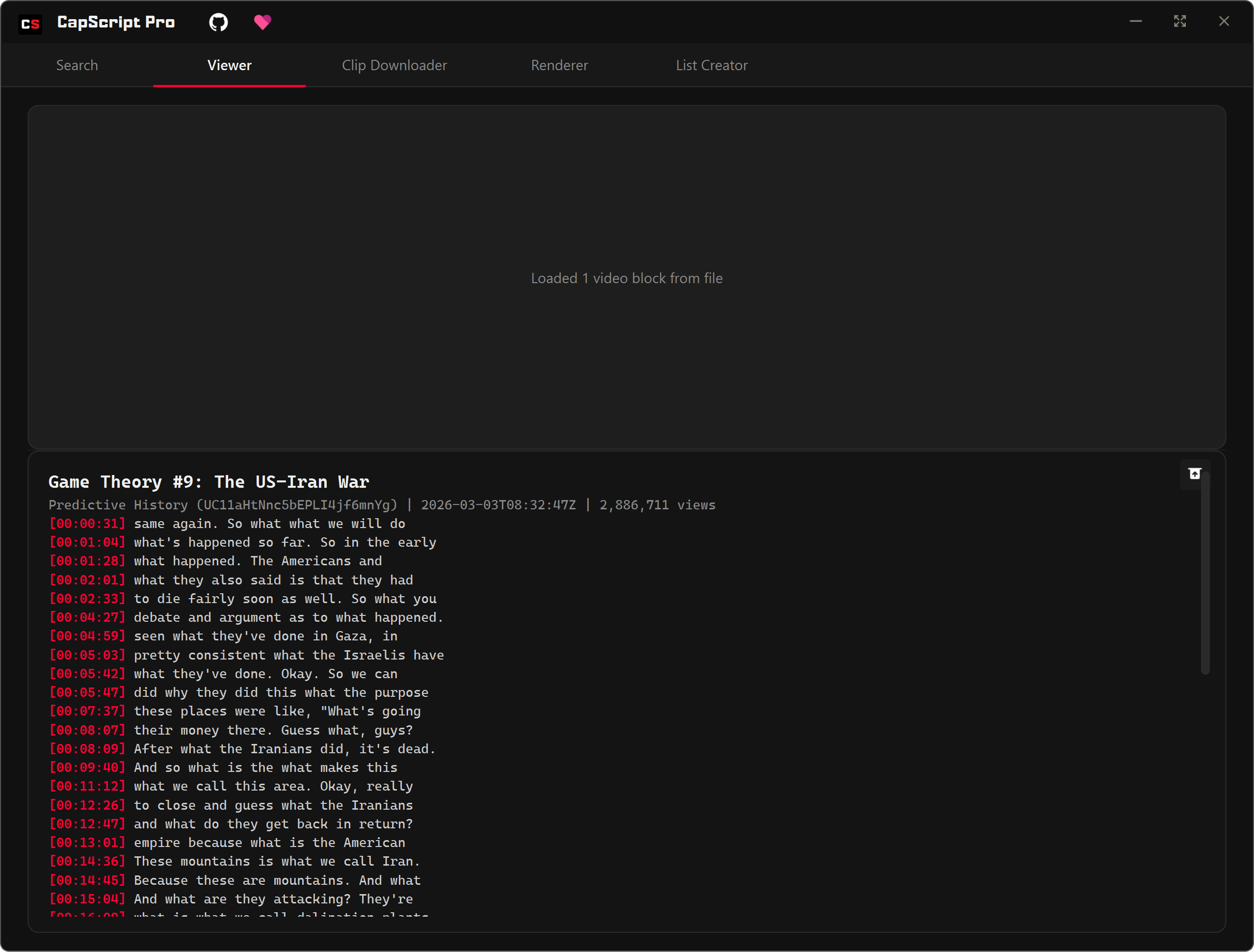Click the pink heart sponsor icon
This screenshot has width=1254, height=952.
tap(262, 22)
